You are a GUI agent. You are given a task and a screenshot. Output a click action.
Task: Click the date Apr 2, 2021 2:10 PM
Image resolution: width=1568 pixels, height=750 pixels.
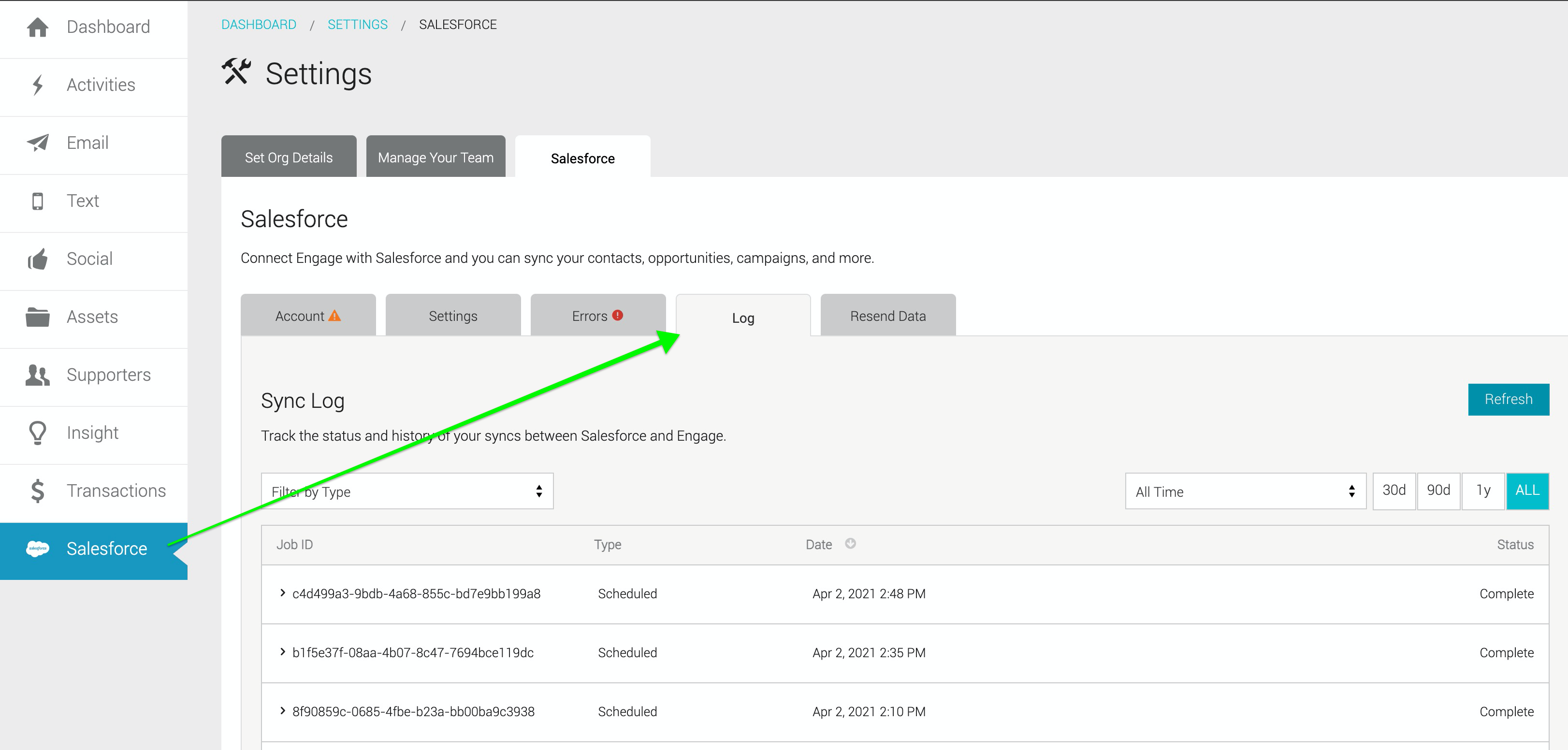click(869, 712)
